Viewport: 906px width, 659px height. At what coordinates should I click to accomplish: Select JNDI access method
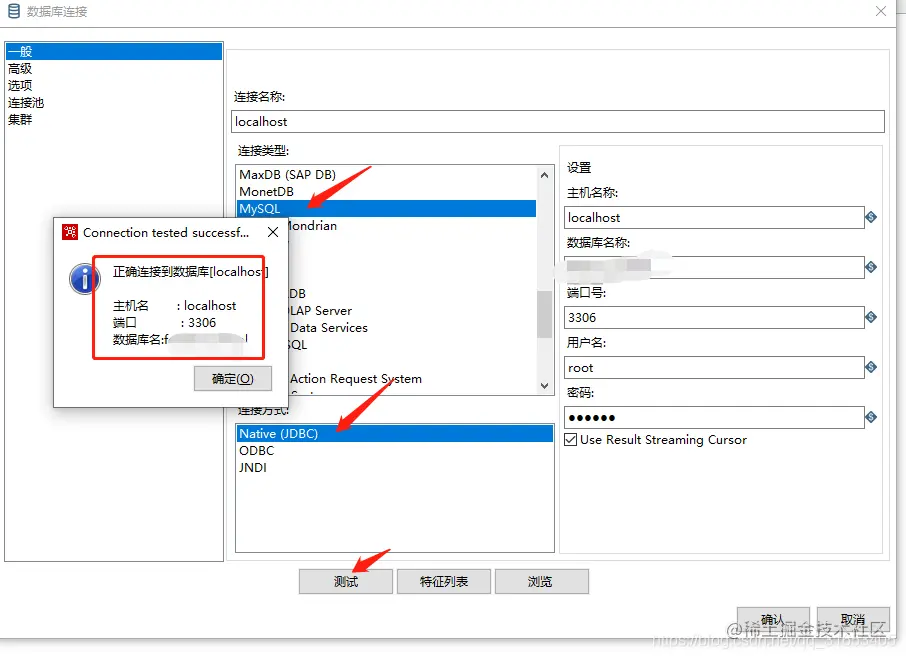395,468
